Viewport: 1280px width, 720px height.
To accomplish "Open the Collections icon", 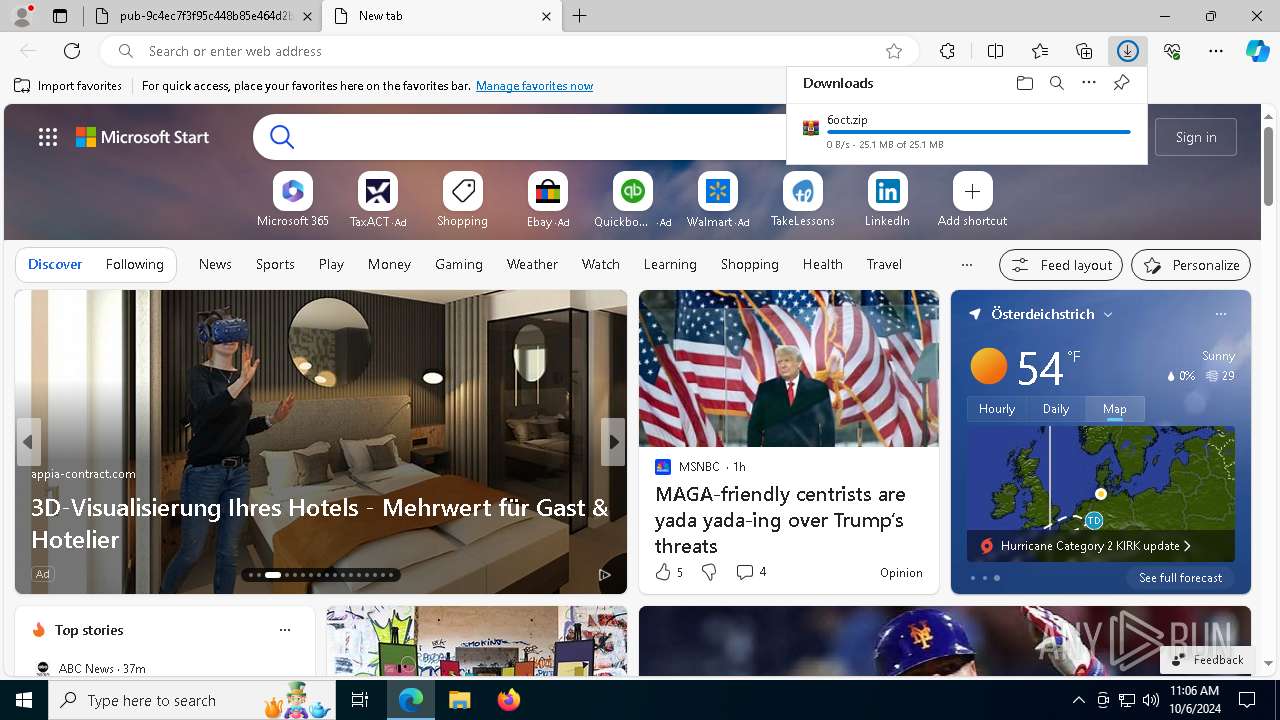I will pos(1084,51).
